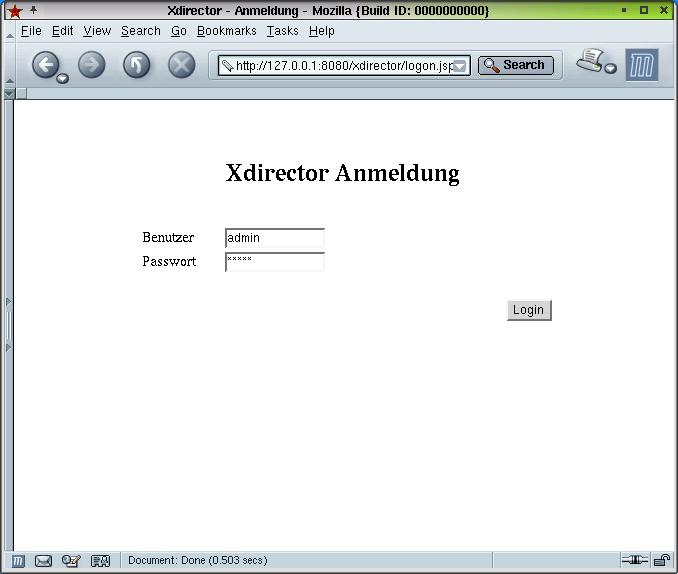Click the window pin sticky icon
The height and width of the screenshot is (574, 678).
33,10
